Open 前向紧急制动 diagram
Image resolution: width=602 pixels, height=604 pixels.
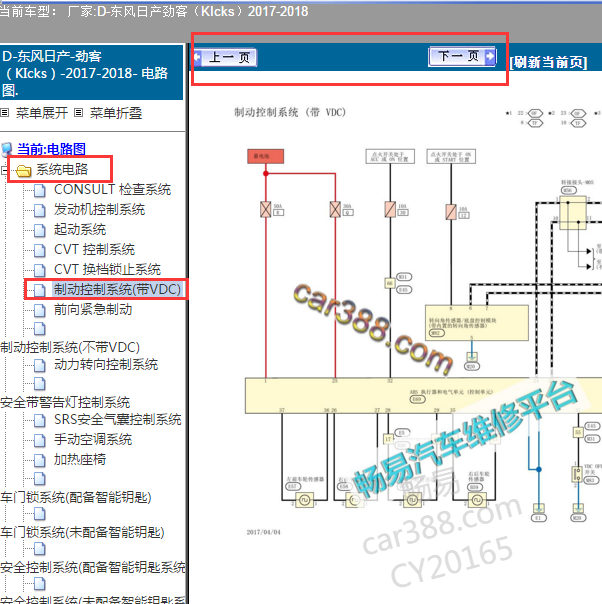pyautogui.click(x=93, y=309)
